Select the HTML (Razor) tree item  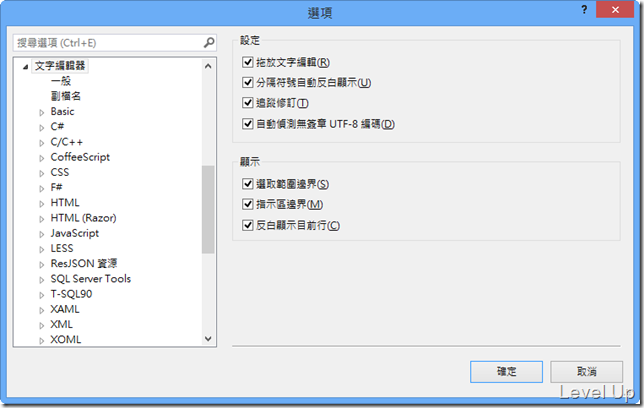point(83,218)
